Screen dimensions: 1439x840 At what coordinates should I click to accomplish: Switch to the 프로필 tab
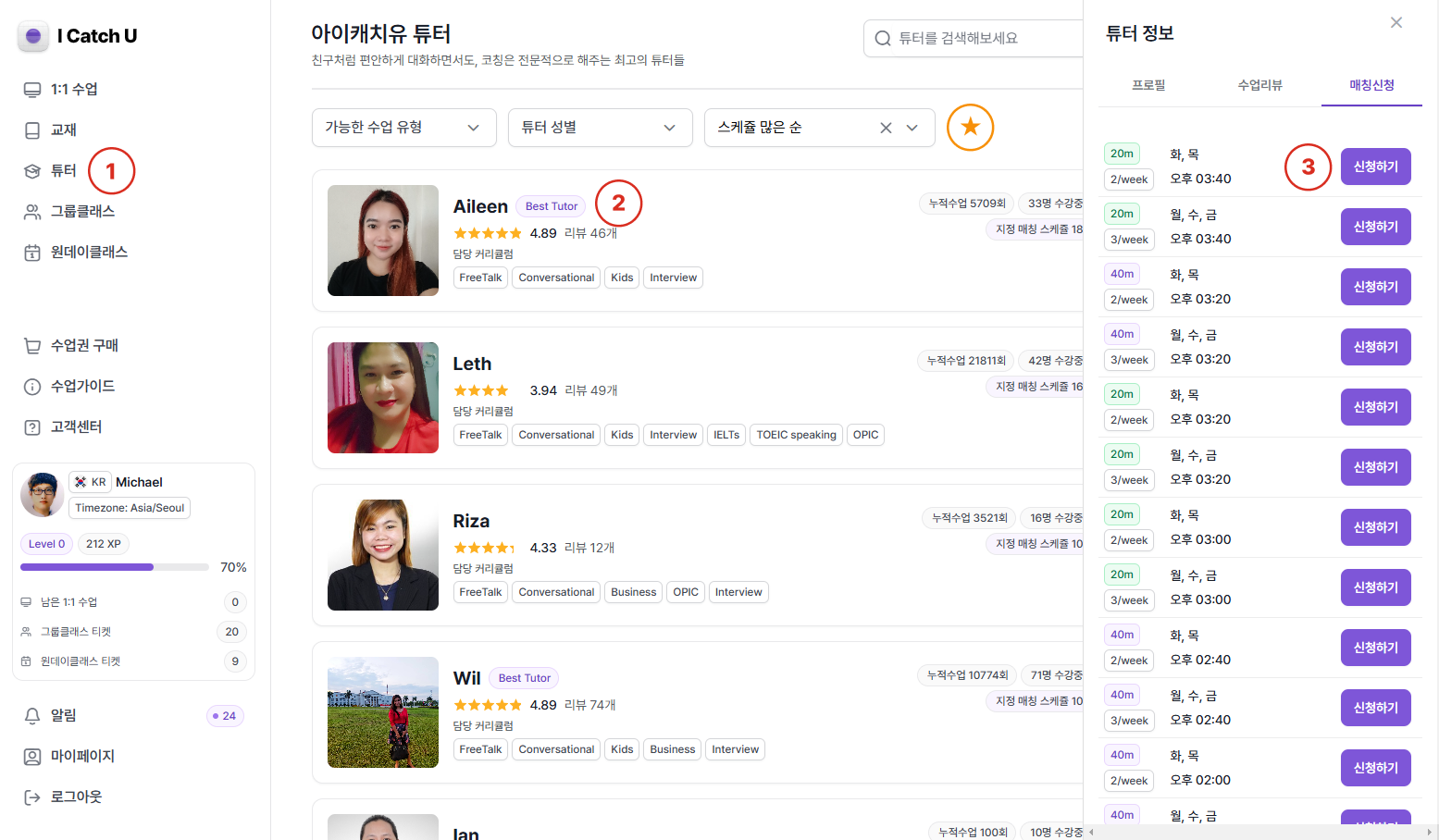coord(1149,85)
